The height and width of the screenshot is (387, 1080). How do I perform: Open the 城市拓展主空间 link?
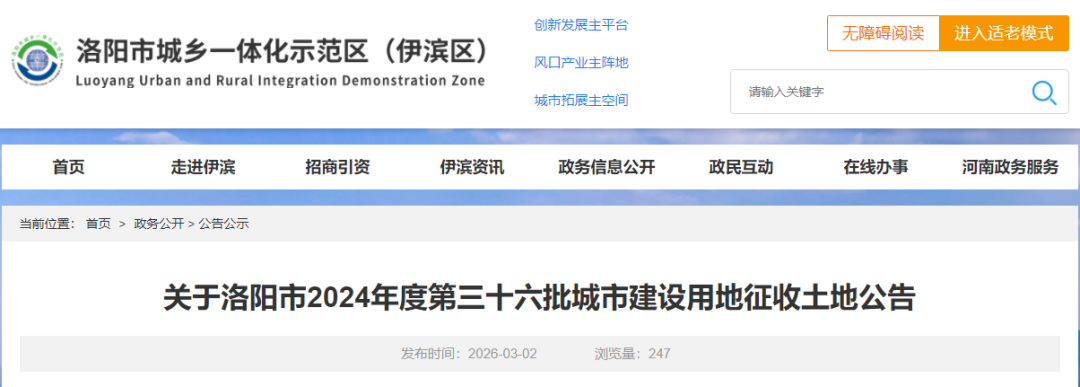tap(581, 101)
